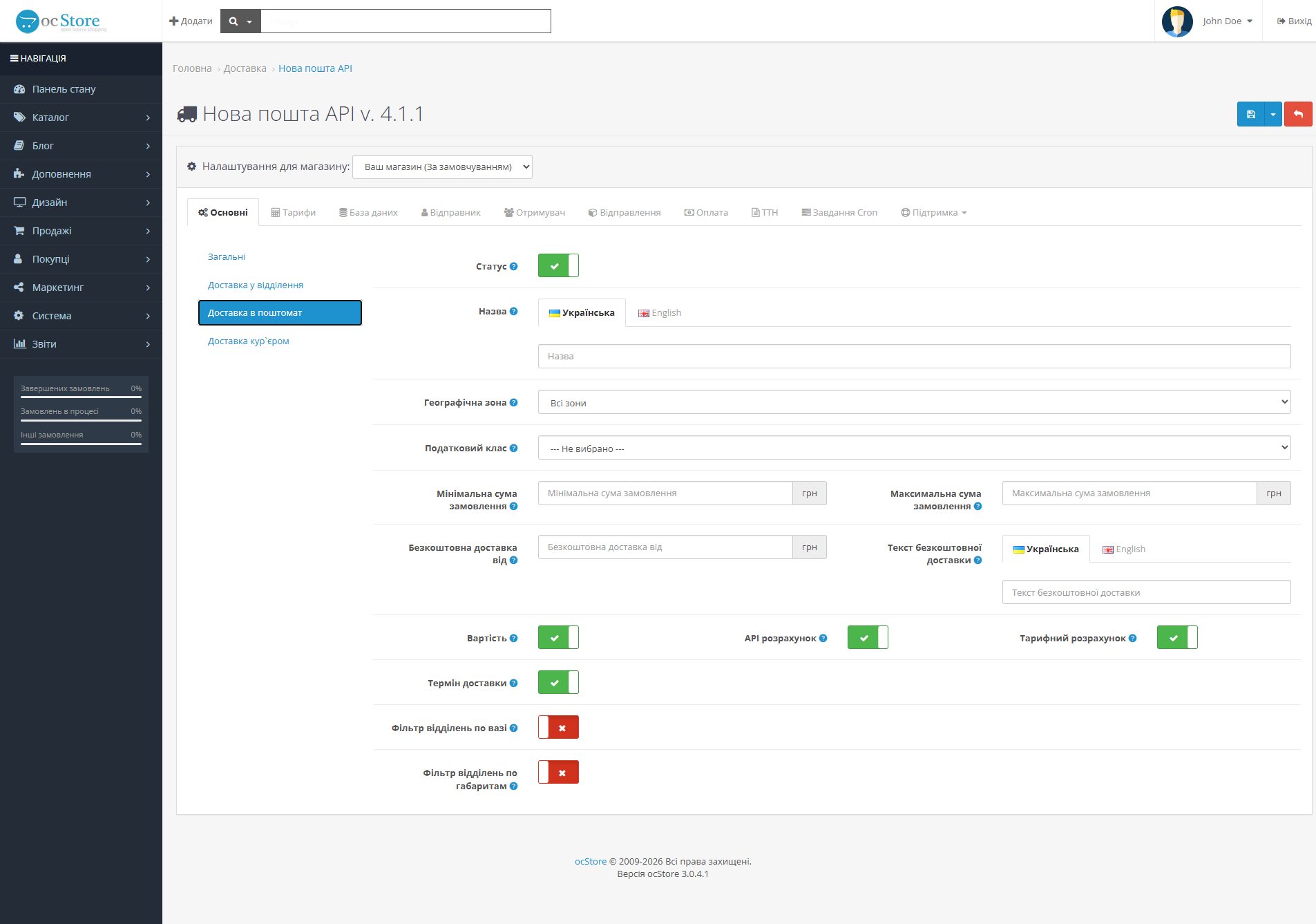Screen dimensions: 1316x924
Task: Click the Додати button in header
Action: pyautogui.click(x=191, y=21)
